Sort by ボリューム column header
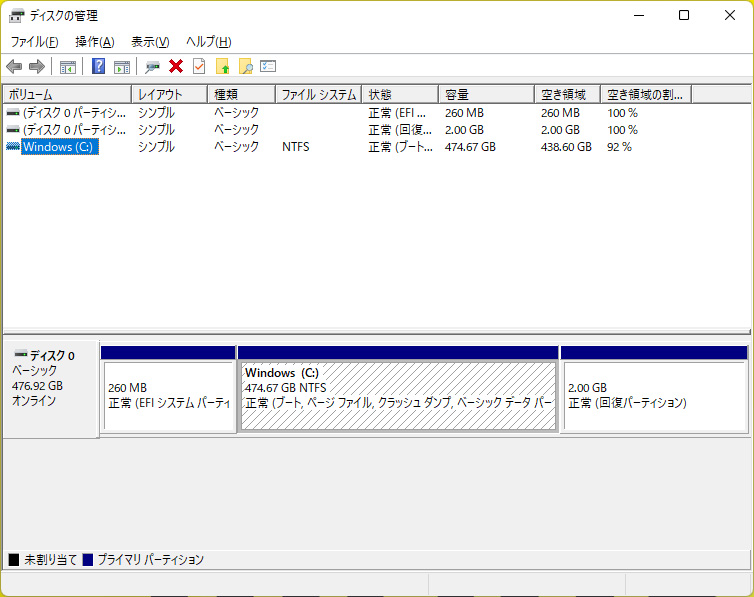Viewport: 754px width, 597px height. [67, 94]
